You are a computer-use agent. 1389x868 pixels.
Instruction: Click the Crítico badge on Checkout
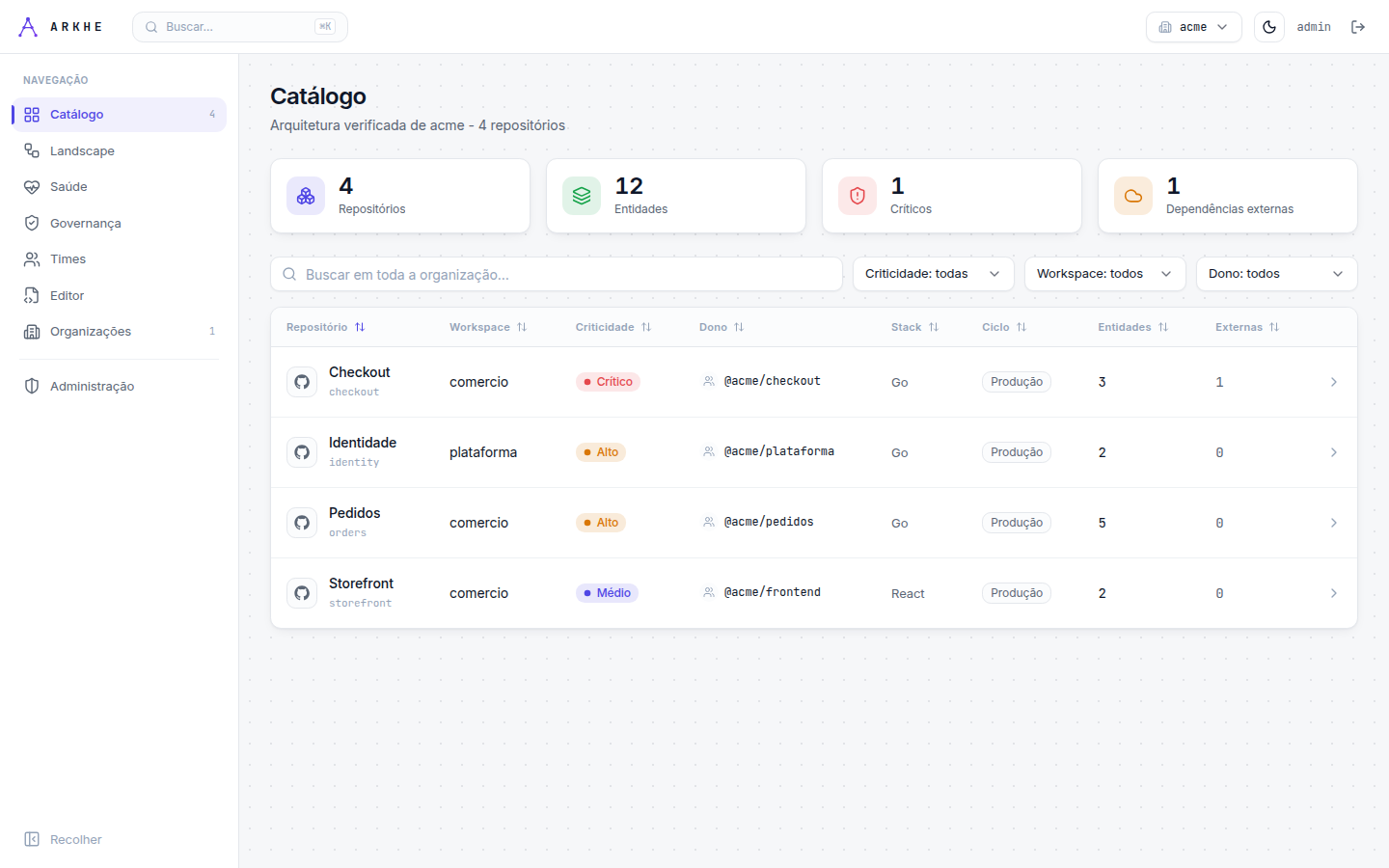click(608, 382)
